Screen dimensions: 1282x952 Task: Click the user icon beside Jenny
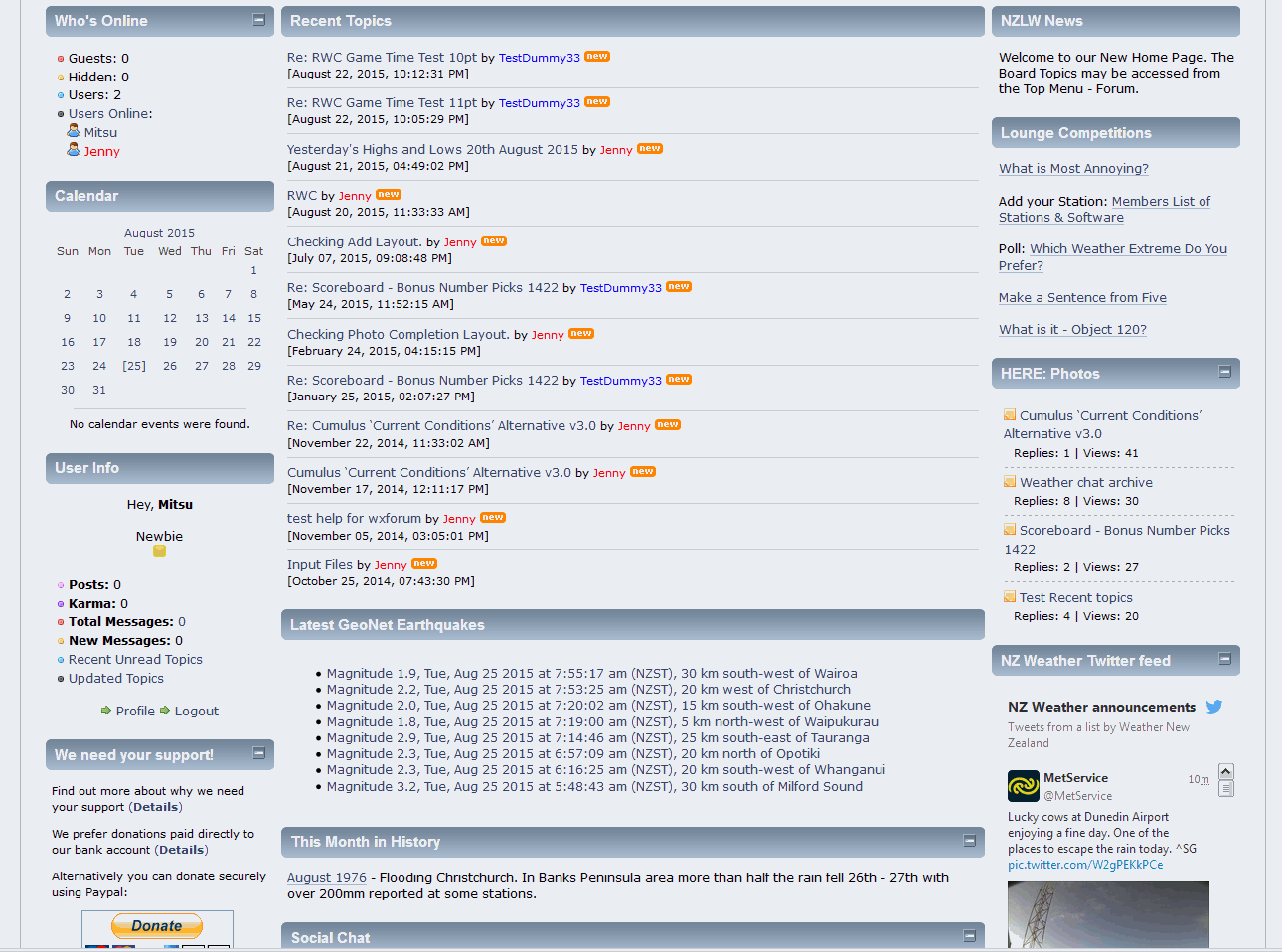click(x=74, y=150)
